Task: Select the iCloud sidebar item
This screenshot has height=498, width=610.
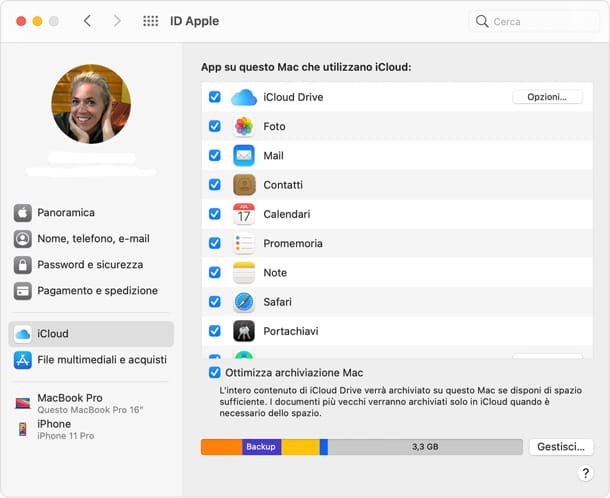Action: [x=91, y=334]
